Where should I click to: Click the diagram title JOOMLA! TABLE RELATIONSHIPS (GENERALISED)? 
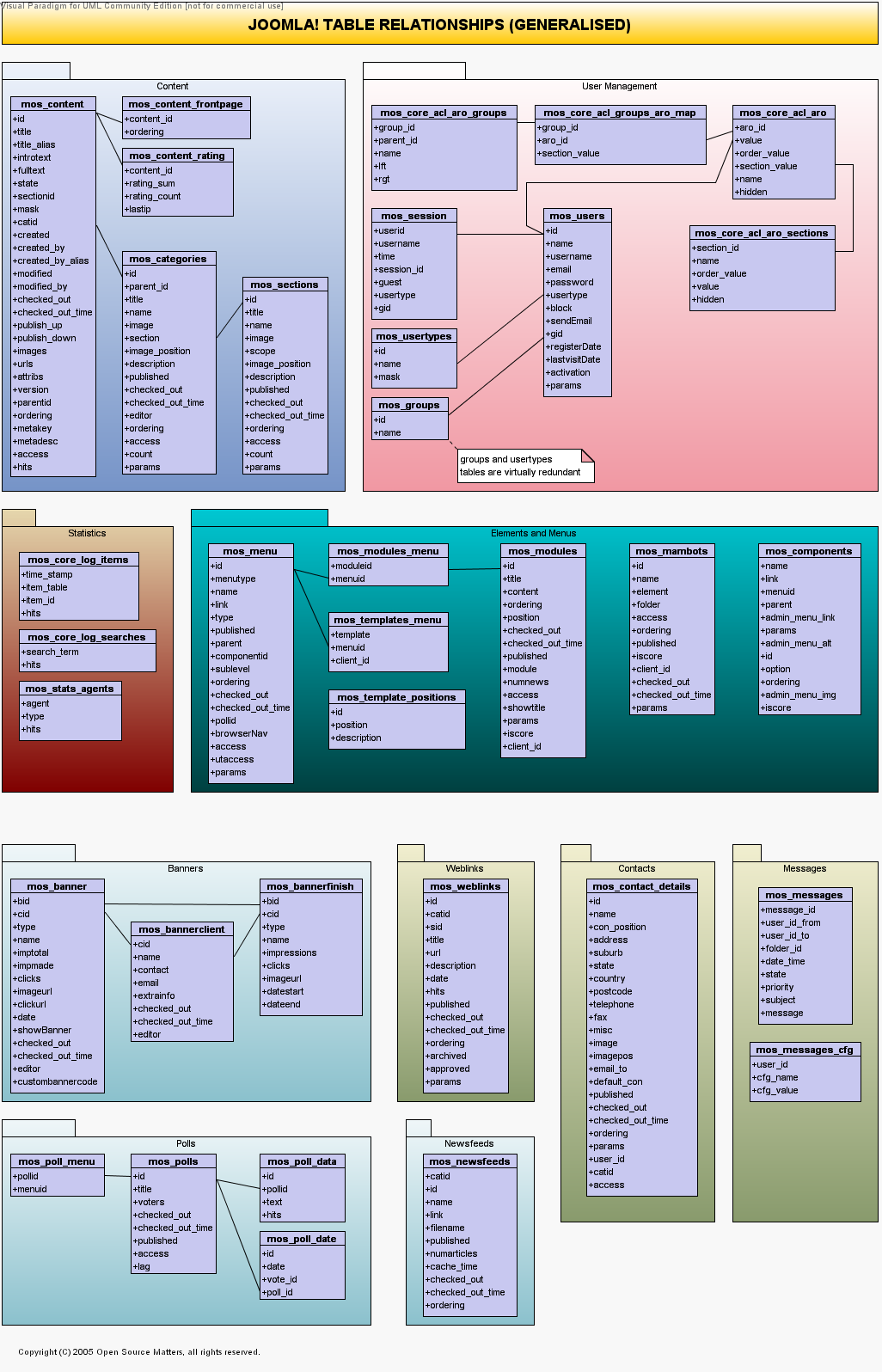click(x=439, y=25)
